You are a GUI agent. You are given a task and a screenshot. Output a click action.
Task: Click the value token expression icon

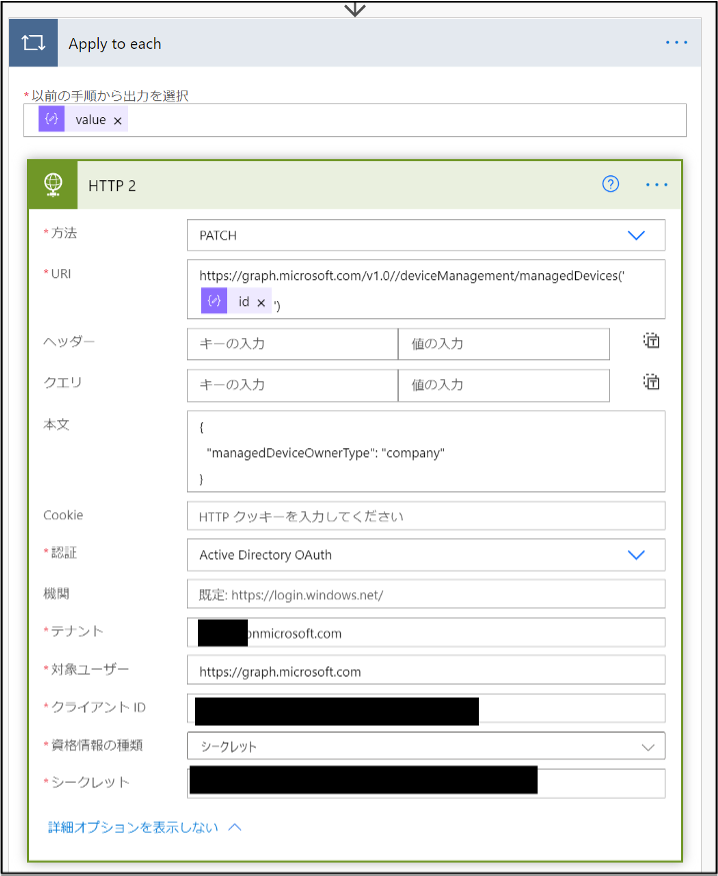tap(51, 119)
